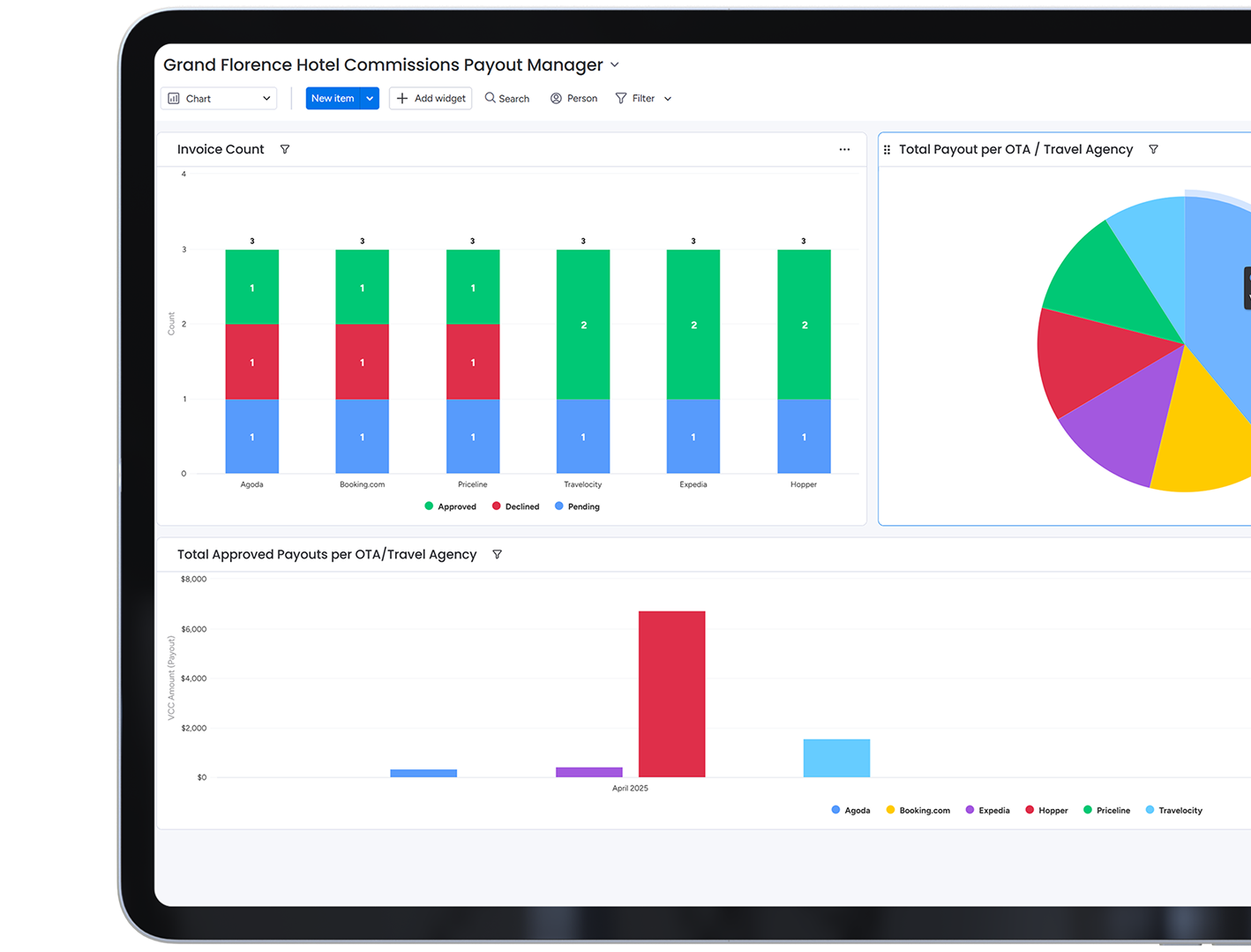Toggle the Pending series in Invoice Count legend
This screenshot has height=952, width=1251.
(577, 506)
